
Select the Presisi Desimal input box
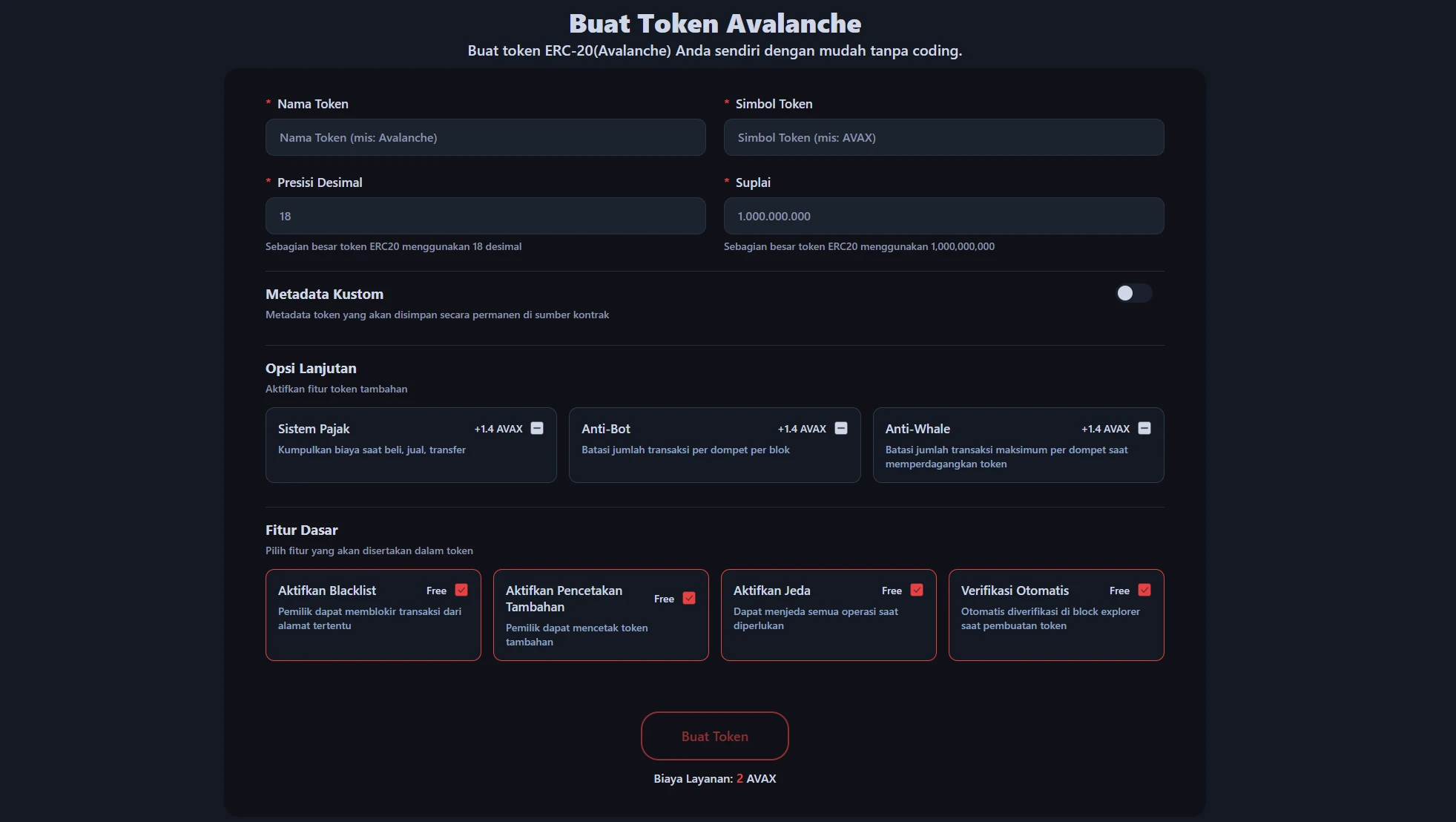pyautogui.click(x=485, y=216)
